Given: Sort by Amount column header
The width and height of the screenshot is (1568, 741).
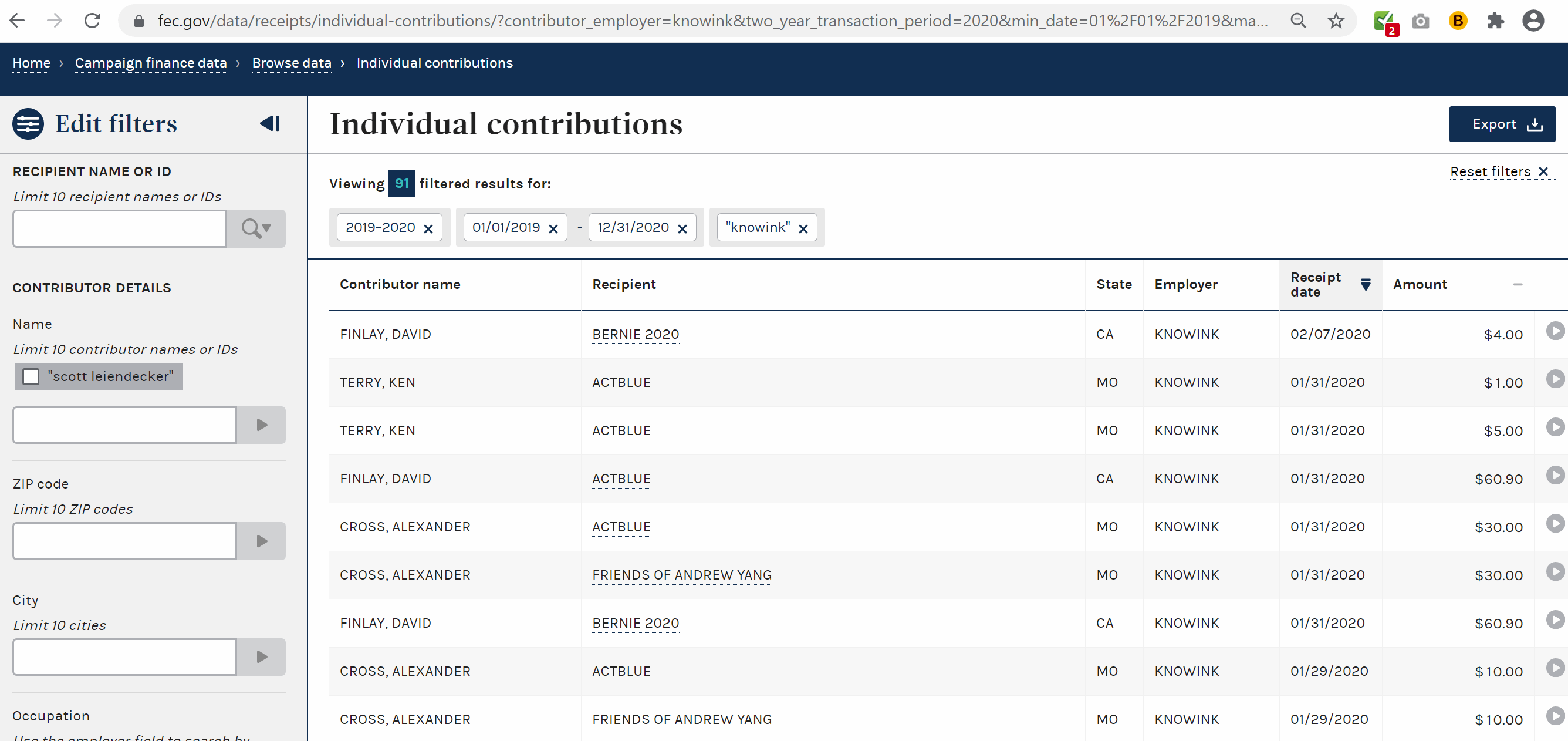Looking at the screenshot, I should click(x=1457, y=285).
